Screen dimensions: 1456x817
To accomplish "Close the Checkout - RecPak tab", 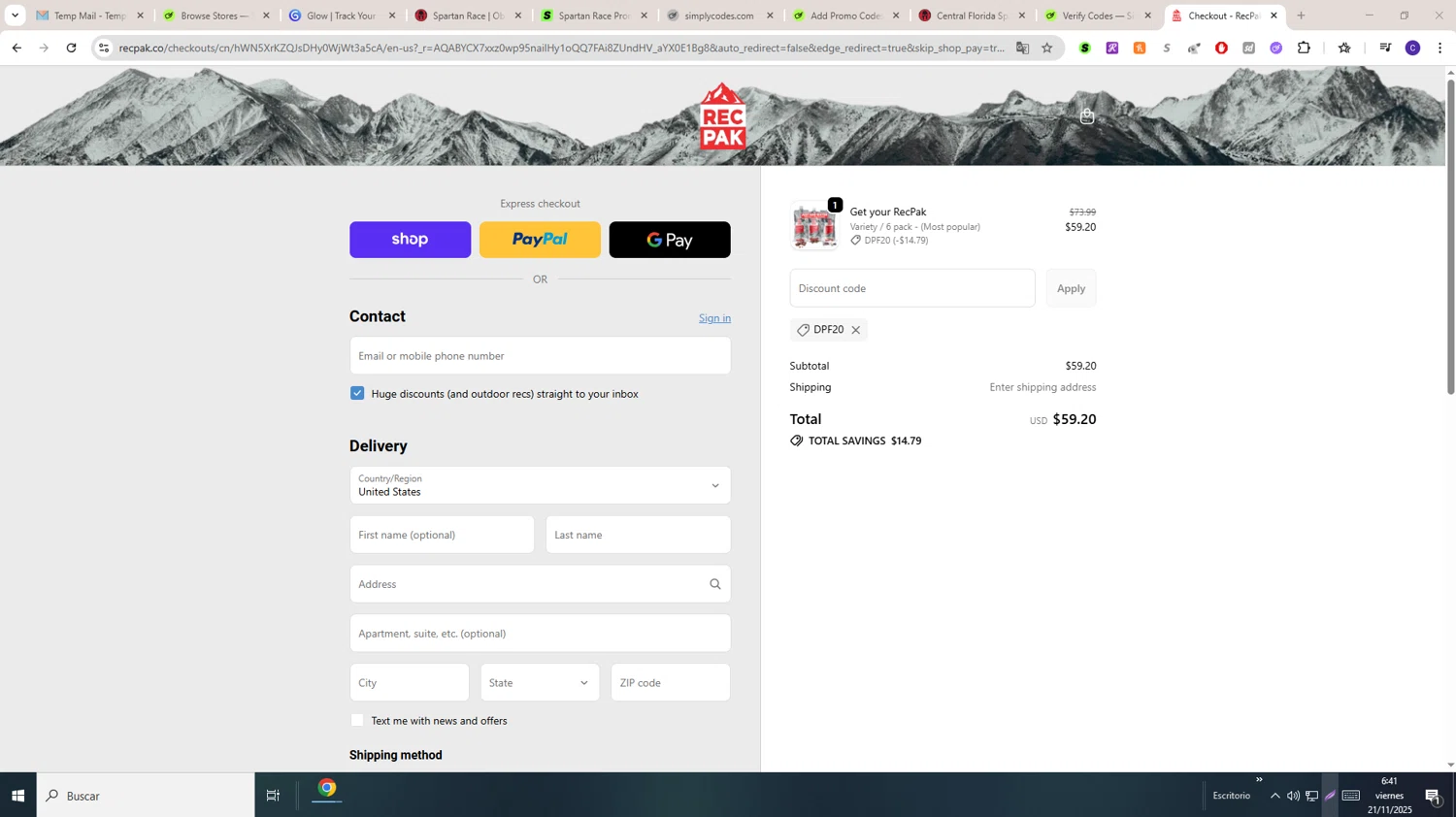I will pos(1274,16).
